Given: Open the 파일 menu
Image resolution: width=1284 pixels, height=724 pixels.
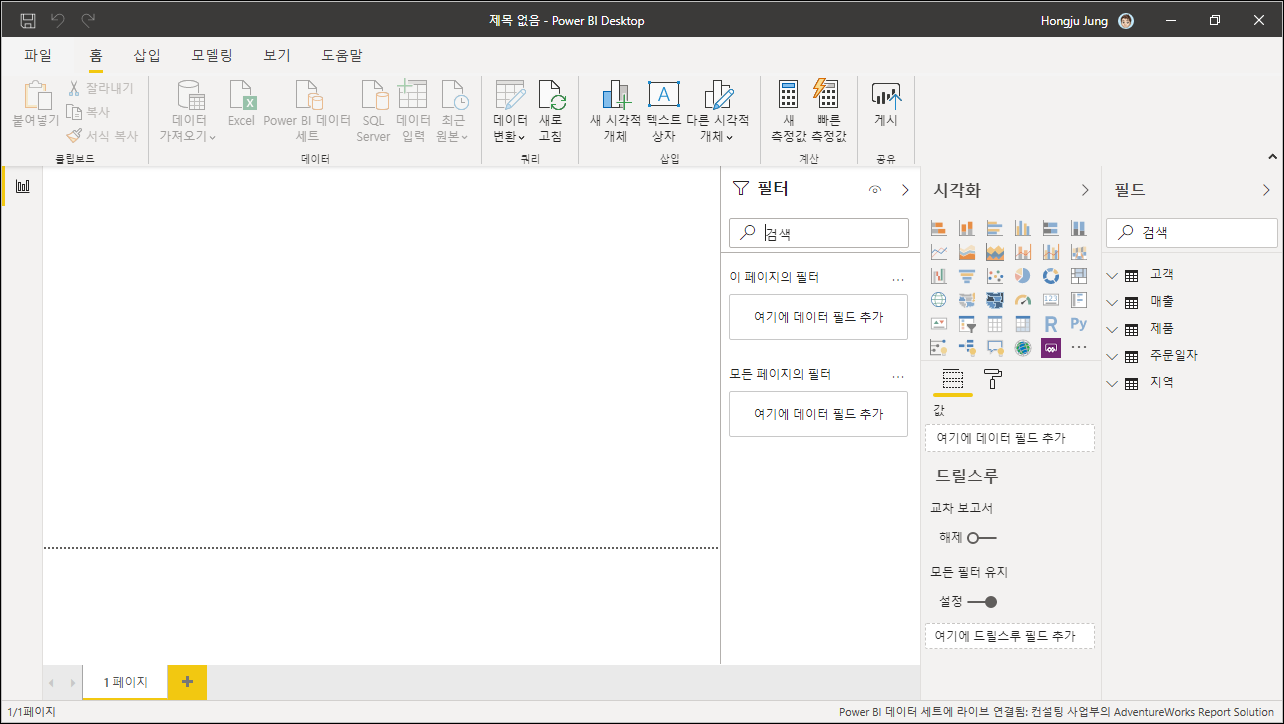Looking at the screenshot, I should (x=38, y=56).
